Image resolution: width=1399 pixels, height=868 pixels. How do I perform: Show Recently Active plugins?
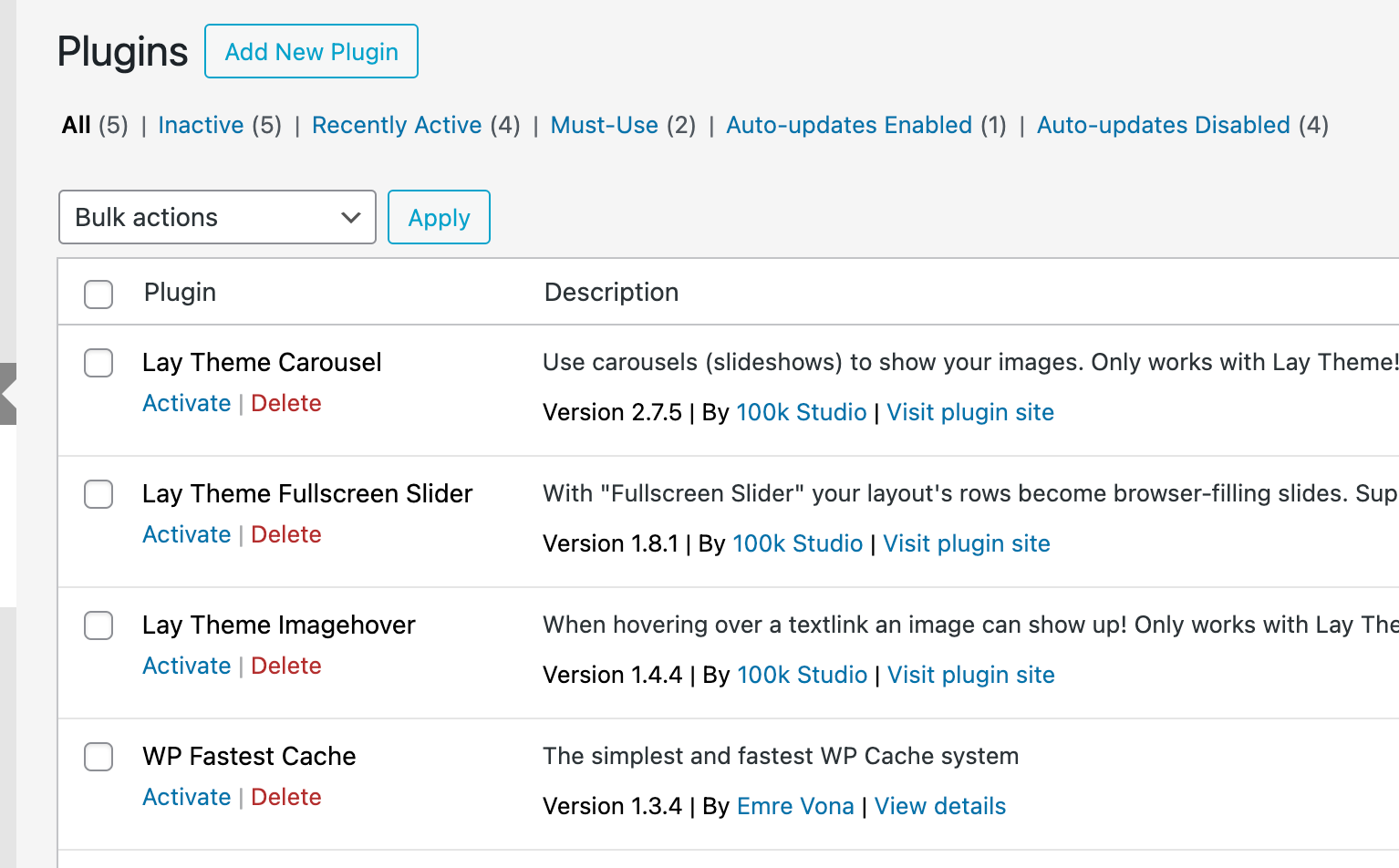click(x=396, y=125)
